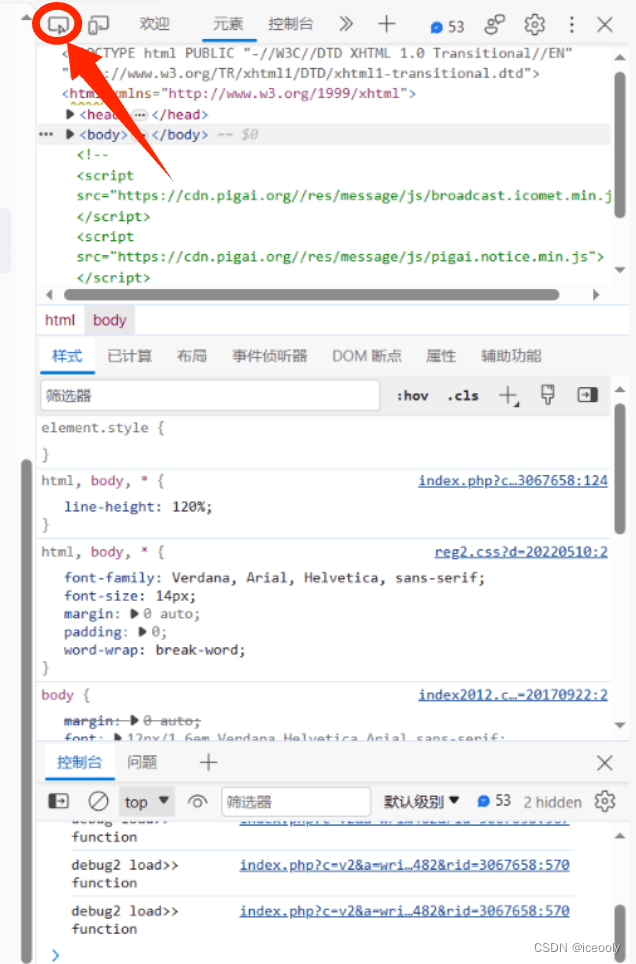Clear the console with the circle-slash icon
Viewport: 636px width, 964px height.
pos(98,801)
